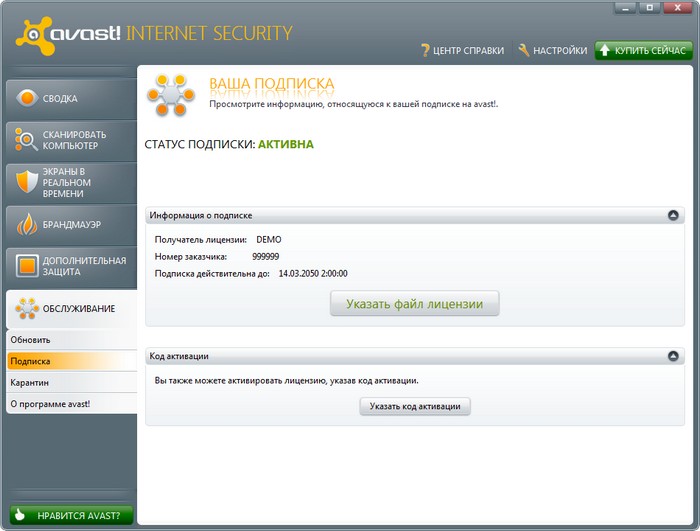
Task: Minimize the avast! window
Action: click(625, 8)
